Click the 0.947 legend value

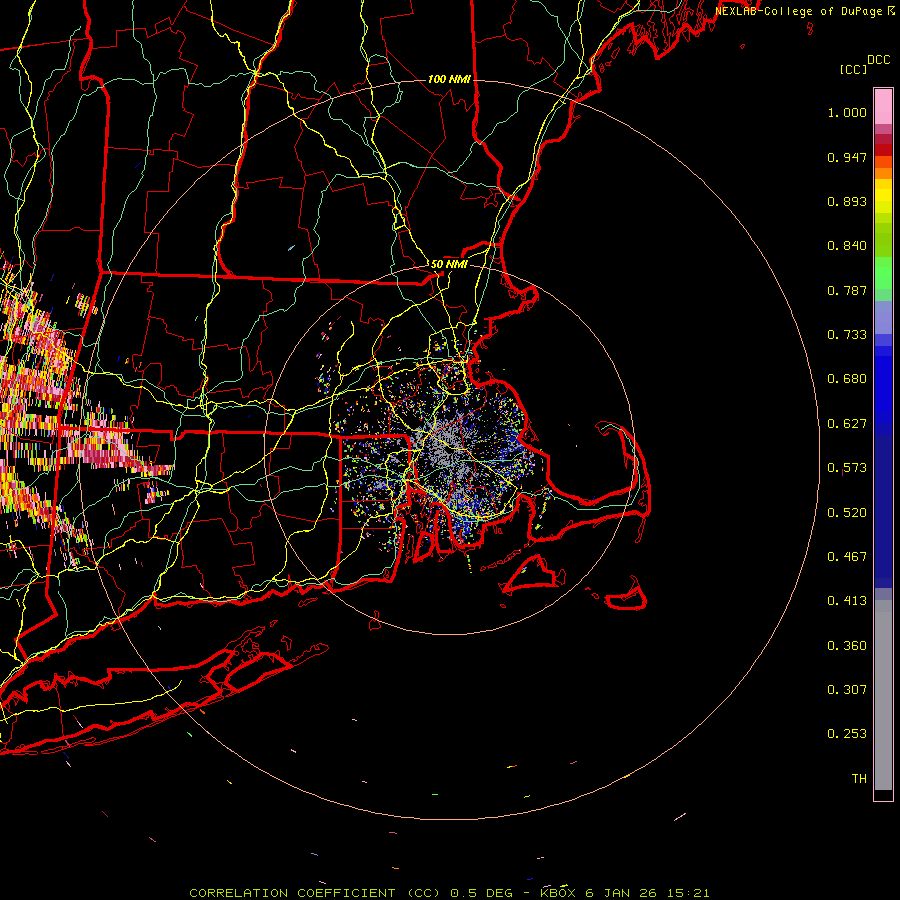pyautogui.click(x=847, y=157)
